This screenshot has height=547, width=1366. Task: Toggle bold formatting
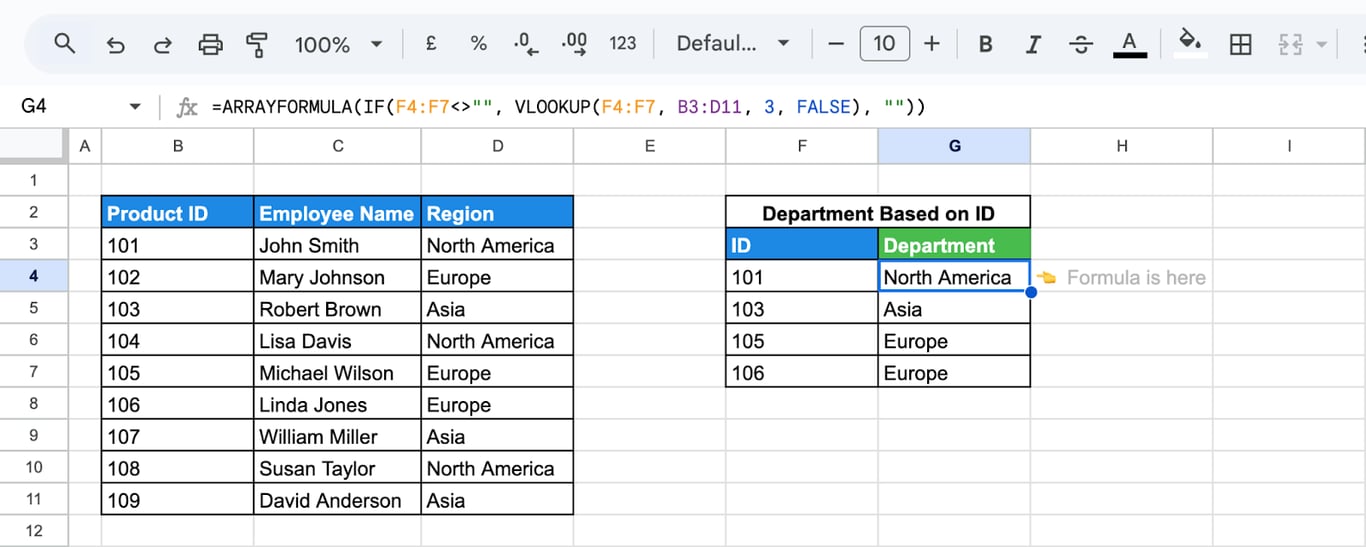pos(986,44)
